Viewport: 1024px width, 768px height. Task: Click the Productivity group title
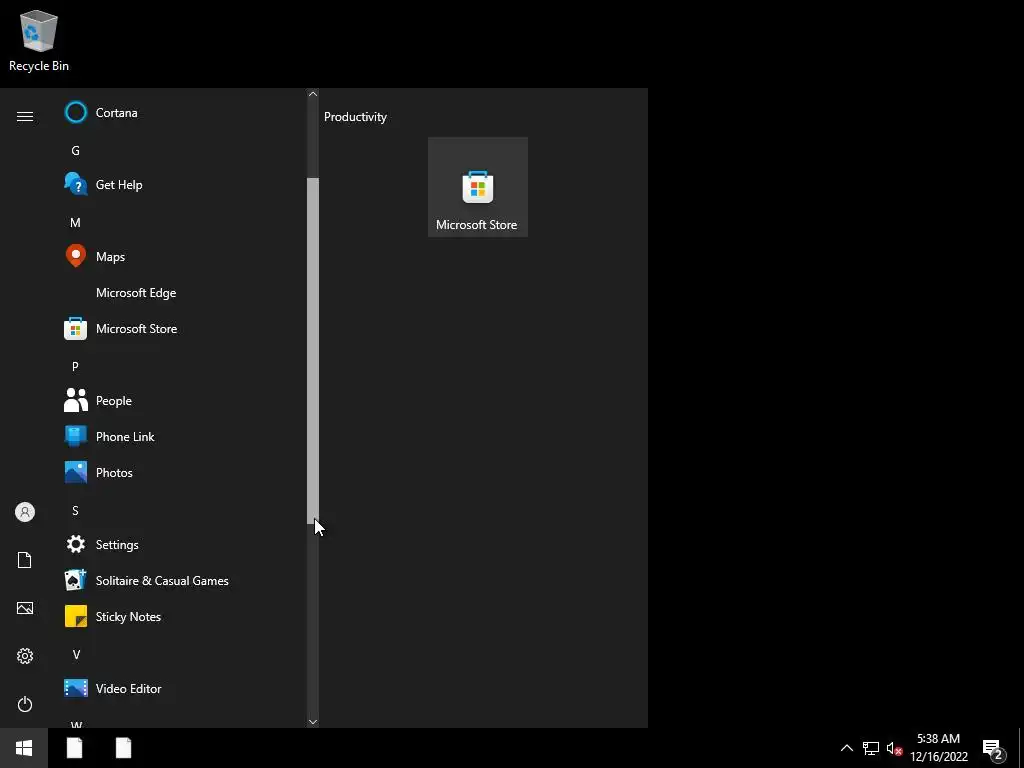pyautogui.click(x=355, y=117)
